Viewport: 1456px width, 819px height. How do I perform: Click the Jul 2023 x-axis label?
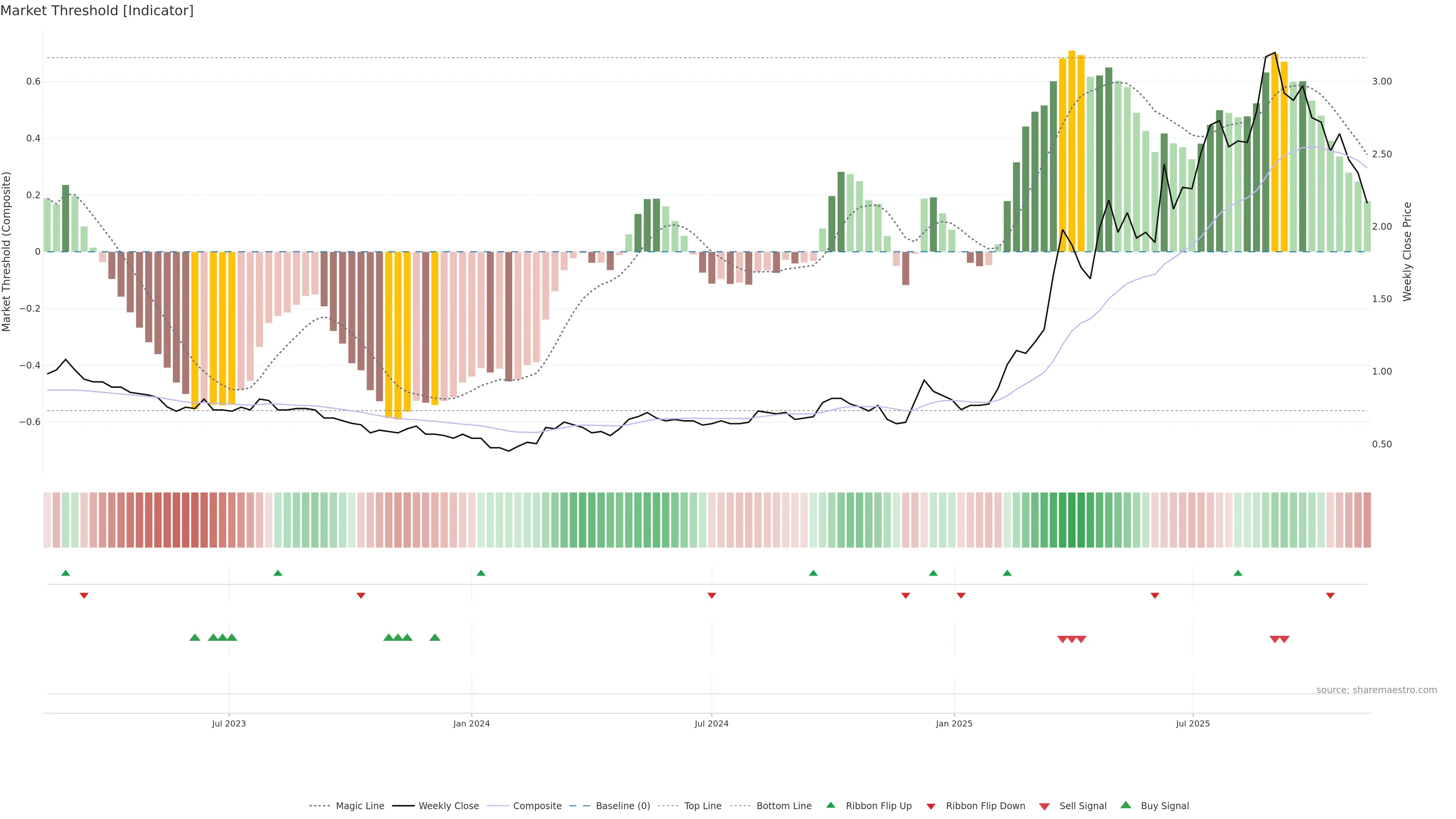[229, 723]
